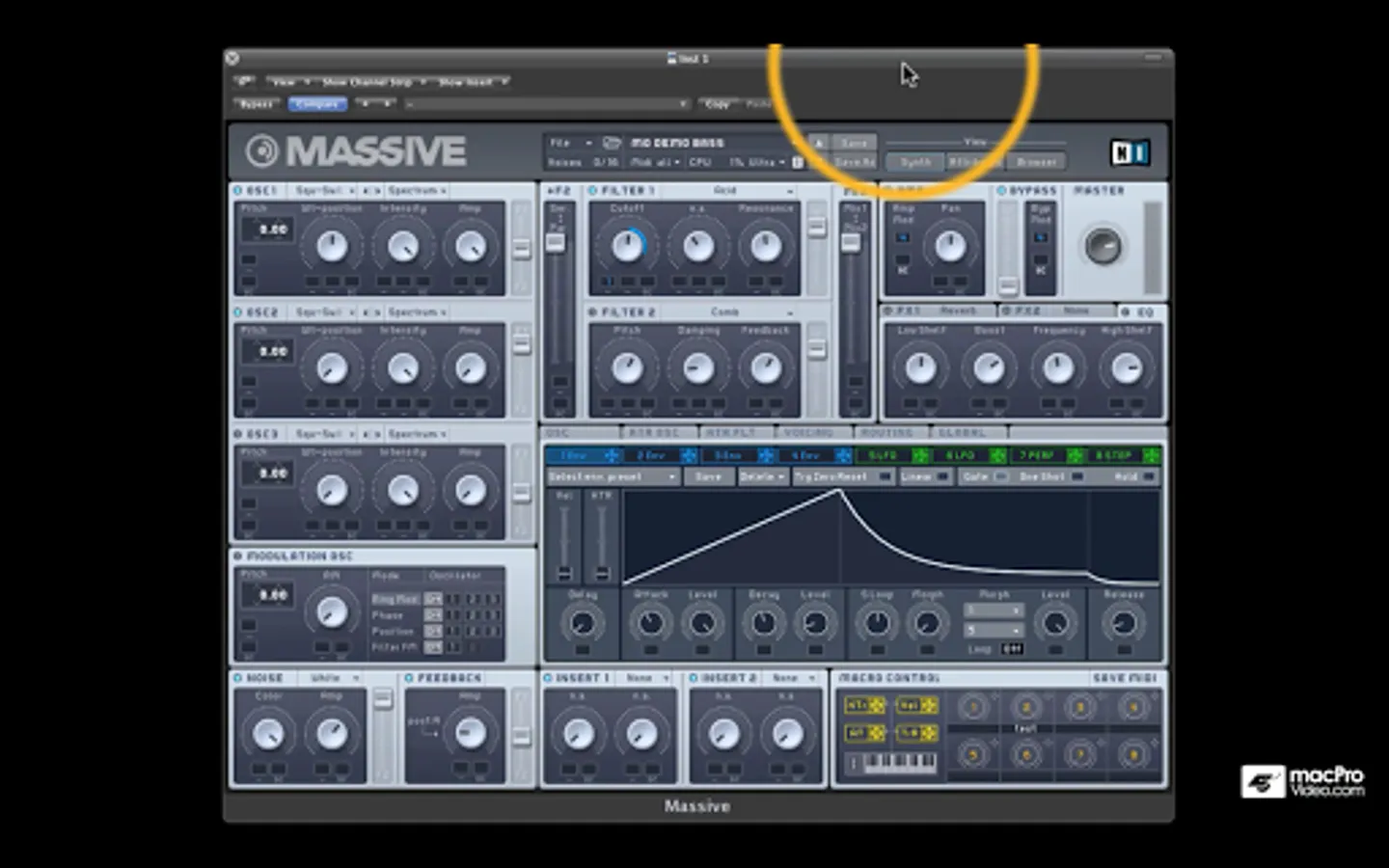
Task: Switch to Browser view
Action: (1036, 162)
